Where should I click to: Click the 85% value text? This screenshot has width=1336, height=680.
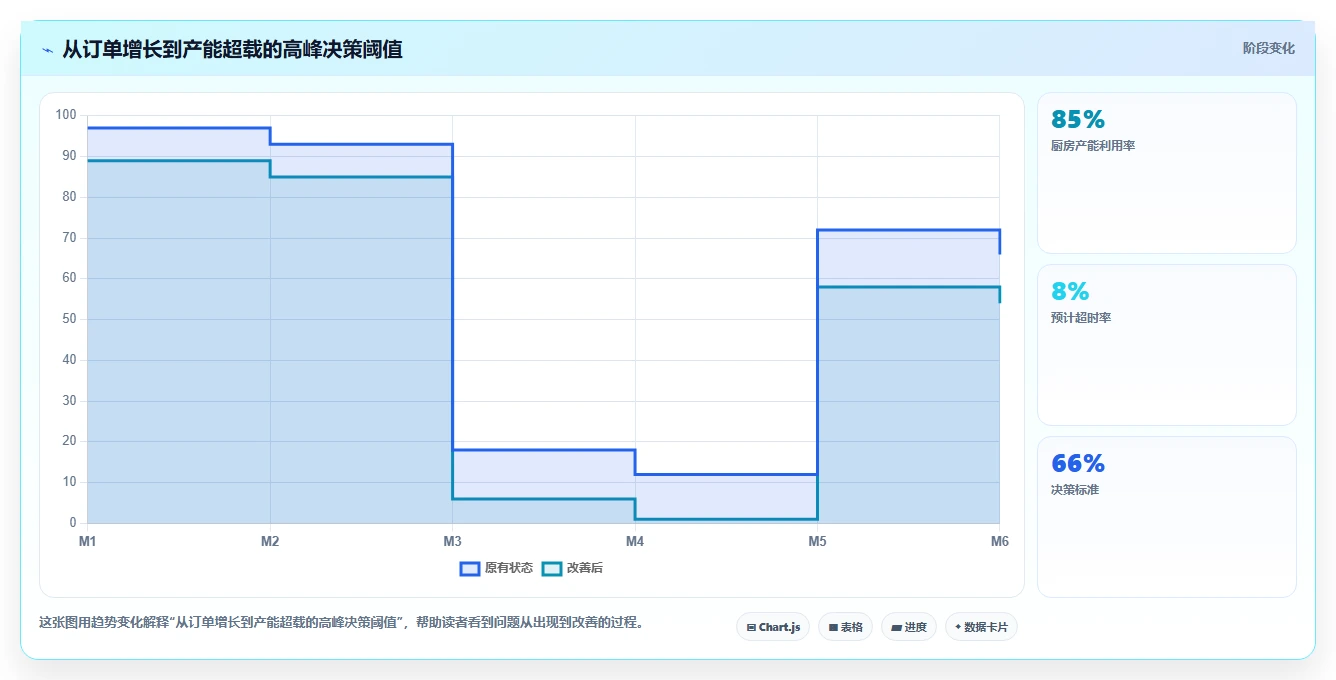[x=1078, y=119]
